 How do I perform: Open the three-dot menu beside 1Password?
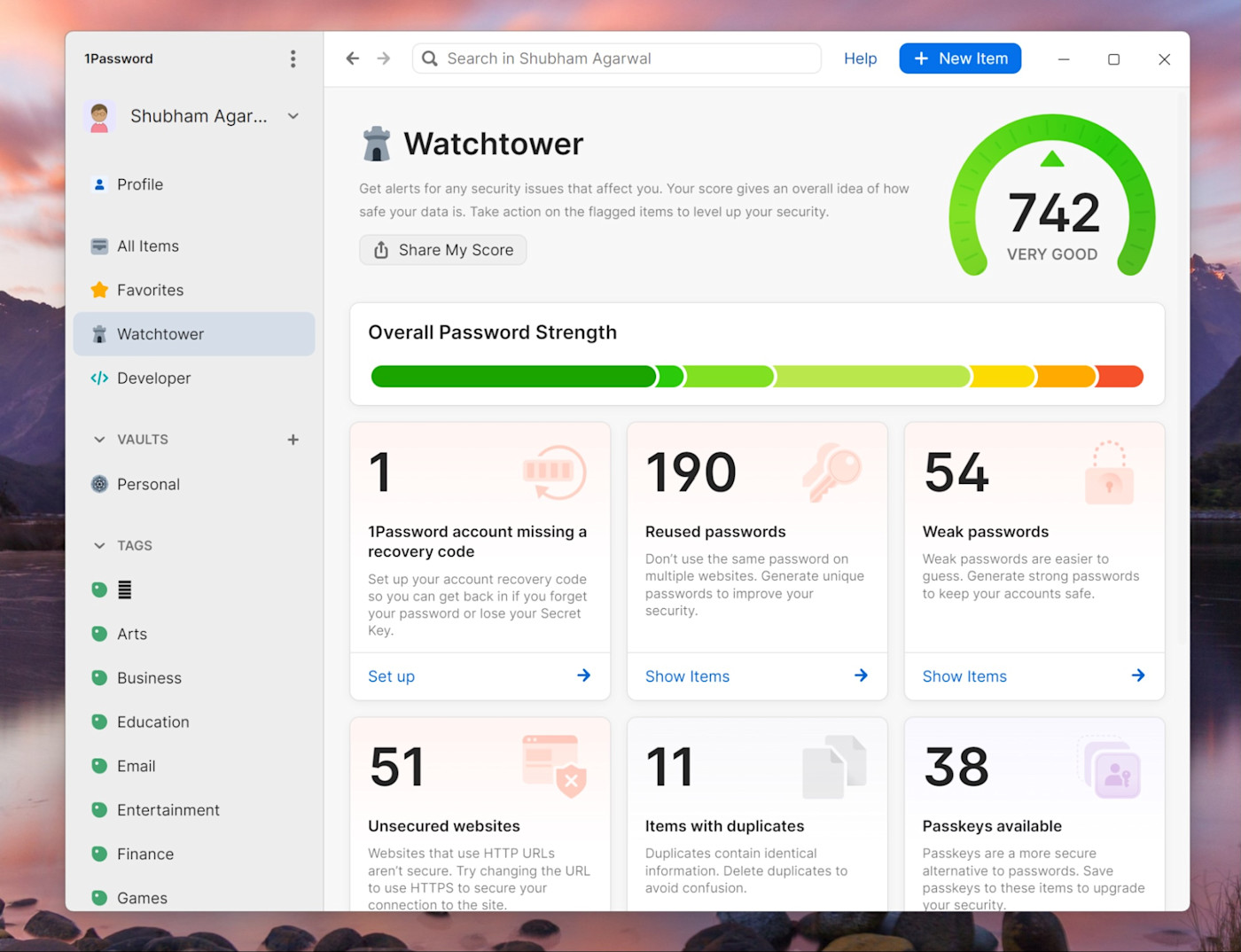click(x=293, y=59)
